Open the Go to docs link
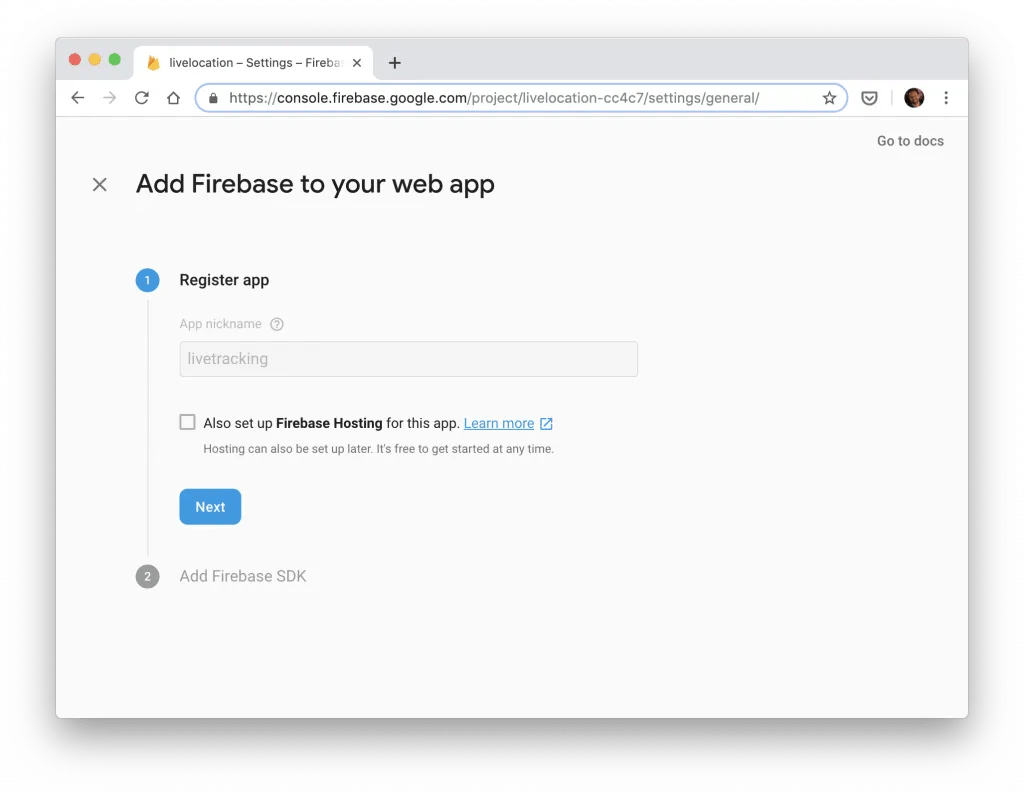 click(909, 140)
